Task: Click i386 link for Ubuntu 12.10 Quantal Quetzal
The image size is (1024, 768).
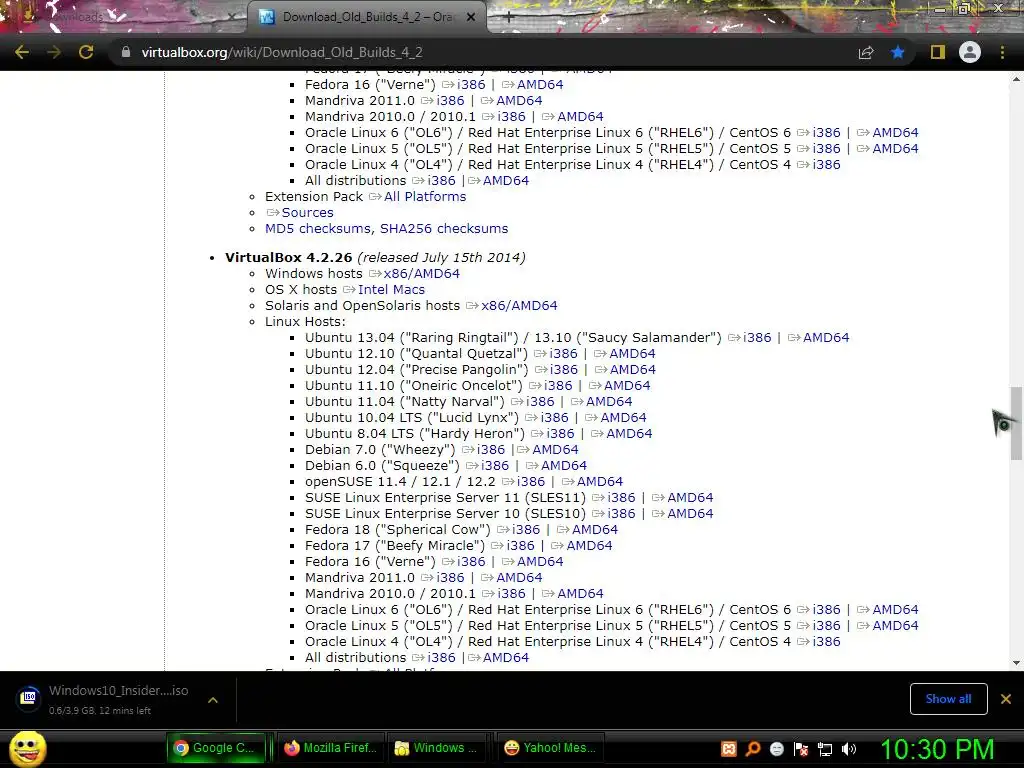Action: [564, 353]
